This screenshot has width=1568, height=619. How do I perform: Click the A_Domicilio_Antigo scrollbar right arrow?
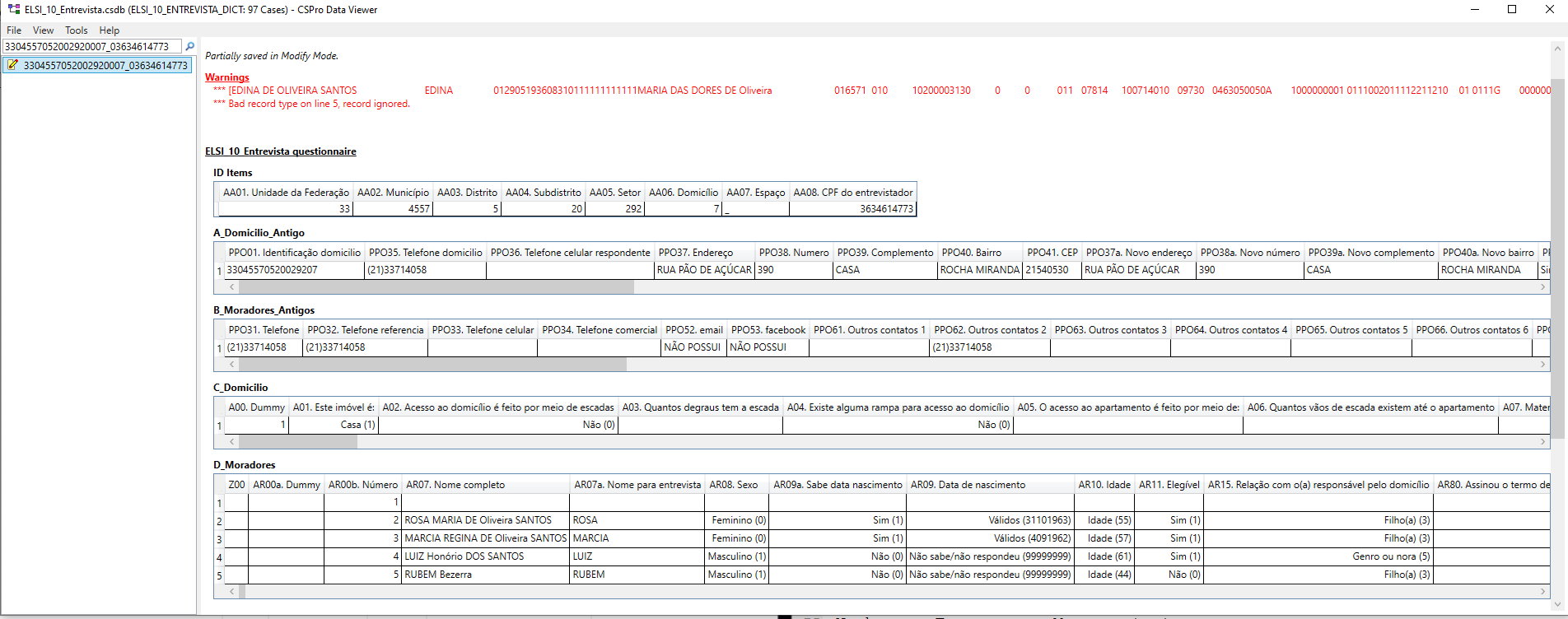[1543, 287]
